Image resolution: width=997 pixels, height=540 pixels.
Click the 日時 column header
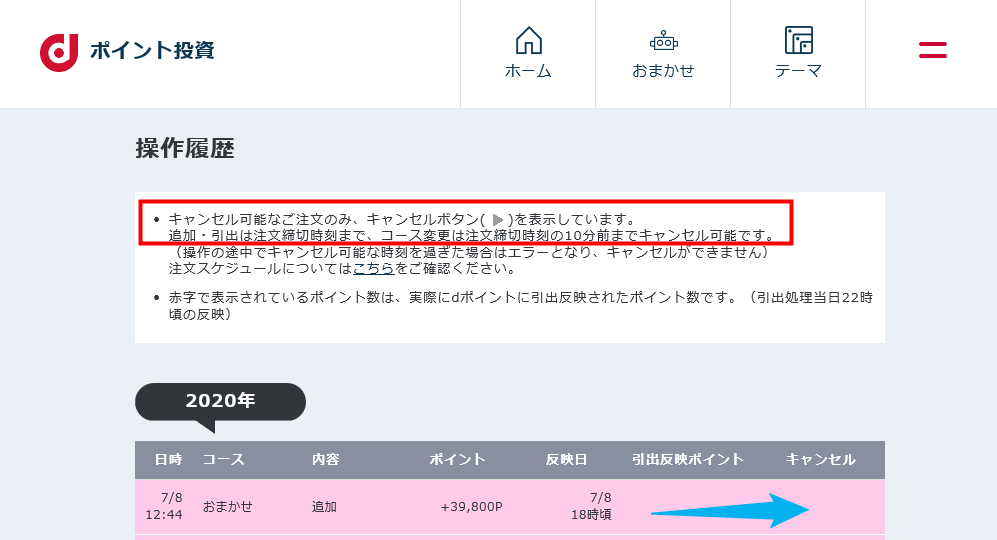click(x=168, y=459)
